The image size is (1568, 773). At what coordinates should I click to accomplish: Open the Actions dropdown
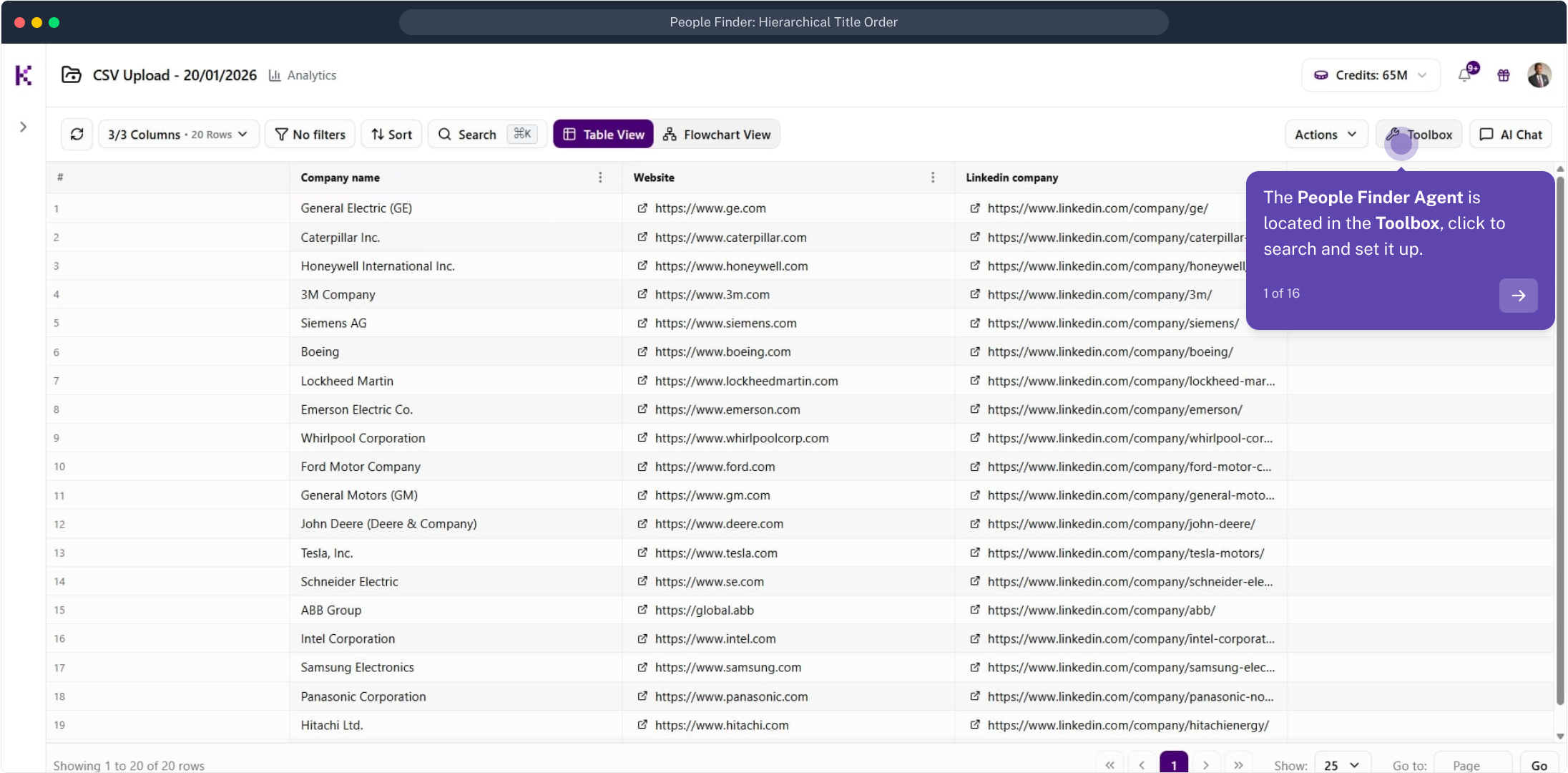[x=1326, y=135]
